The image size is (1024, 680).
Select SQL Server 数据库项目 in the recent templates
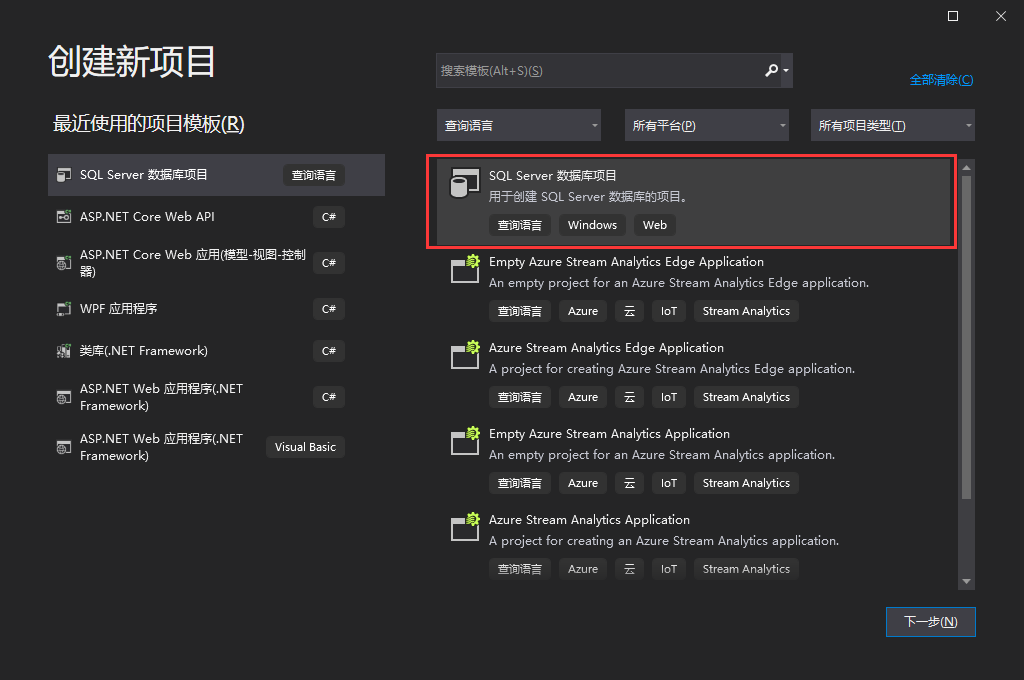(x=216, y=175)
